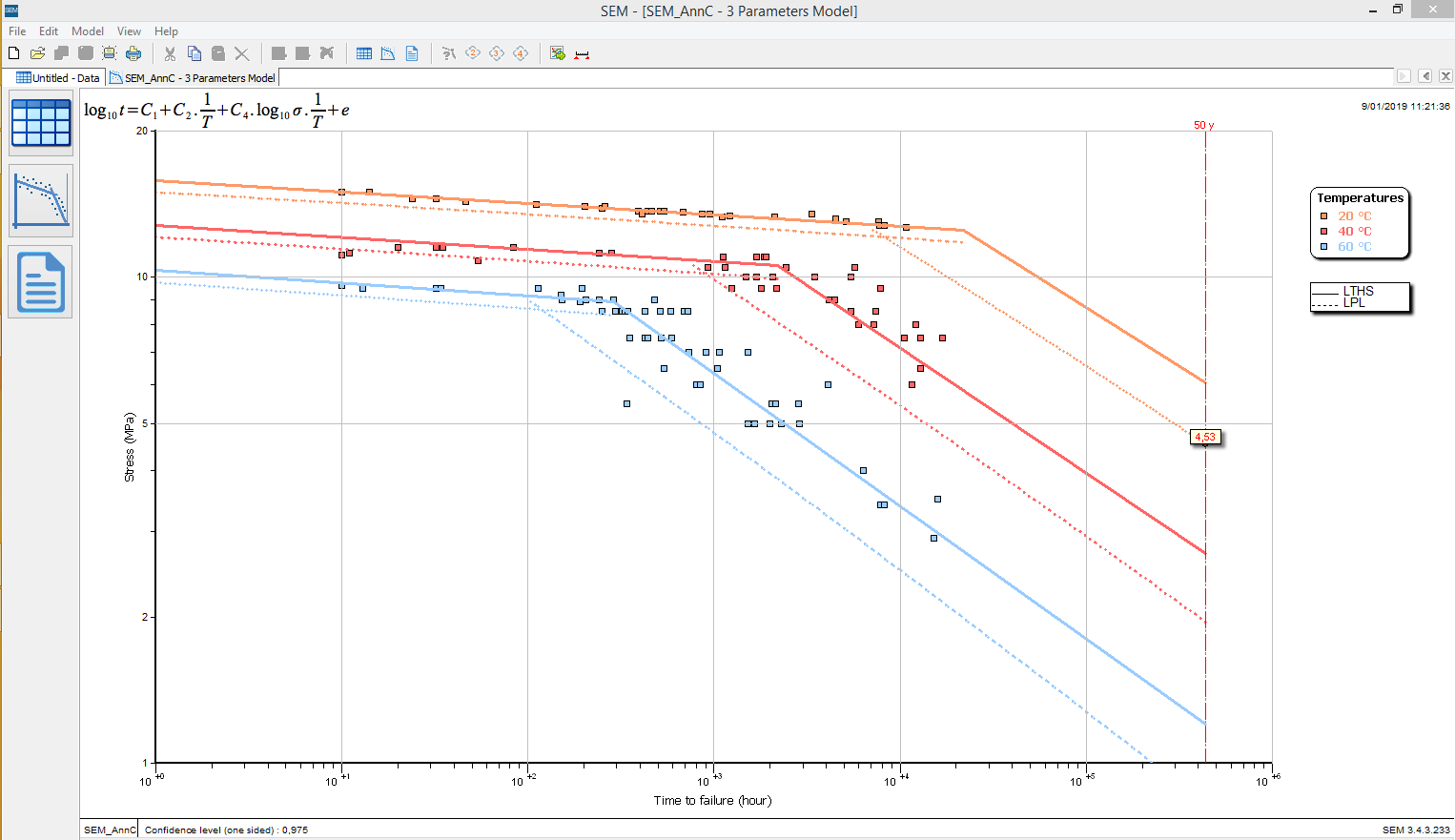Click the Print icon in toolbar
The width and height of the screenshot is (1455, 840).
point(133,53)
